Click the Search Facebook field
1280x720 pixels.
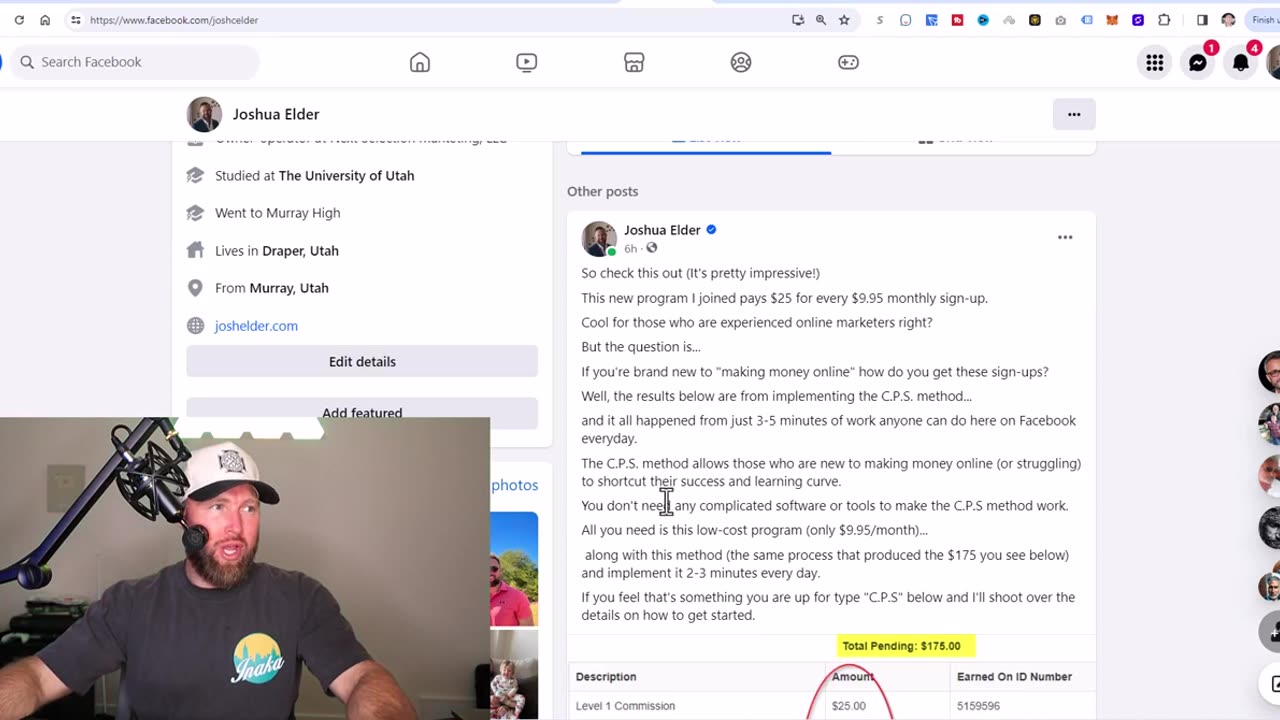coord(135,62)
